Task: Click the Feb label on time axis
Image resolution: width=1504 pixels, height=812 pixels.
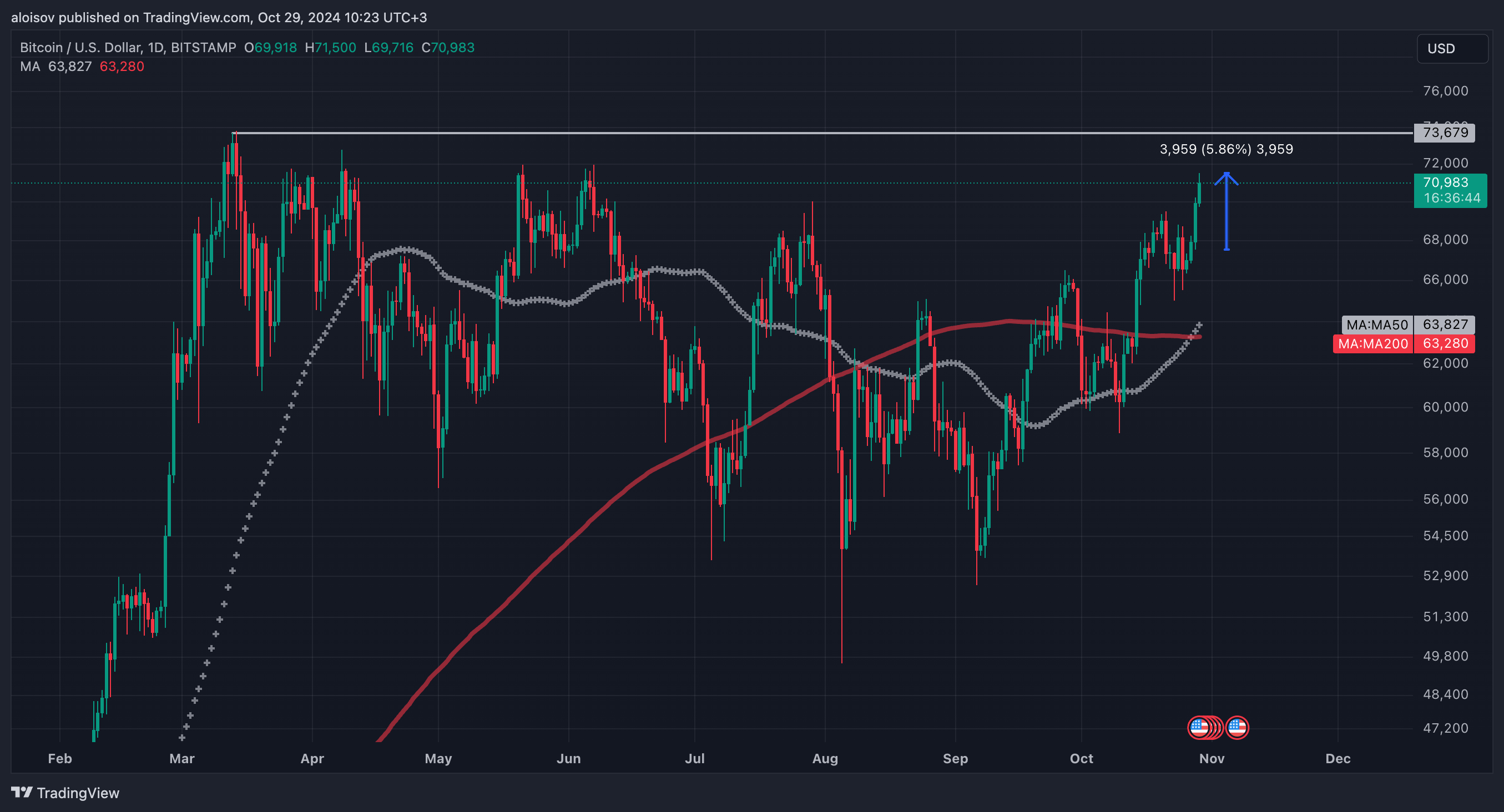Action: point(59,759)
